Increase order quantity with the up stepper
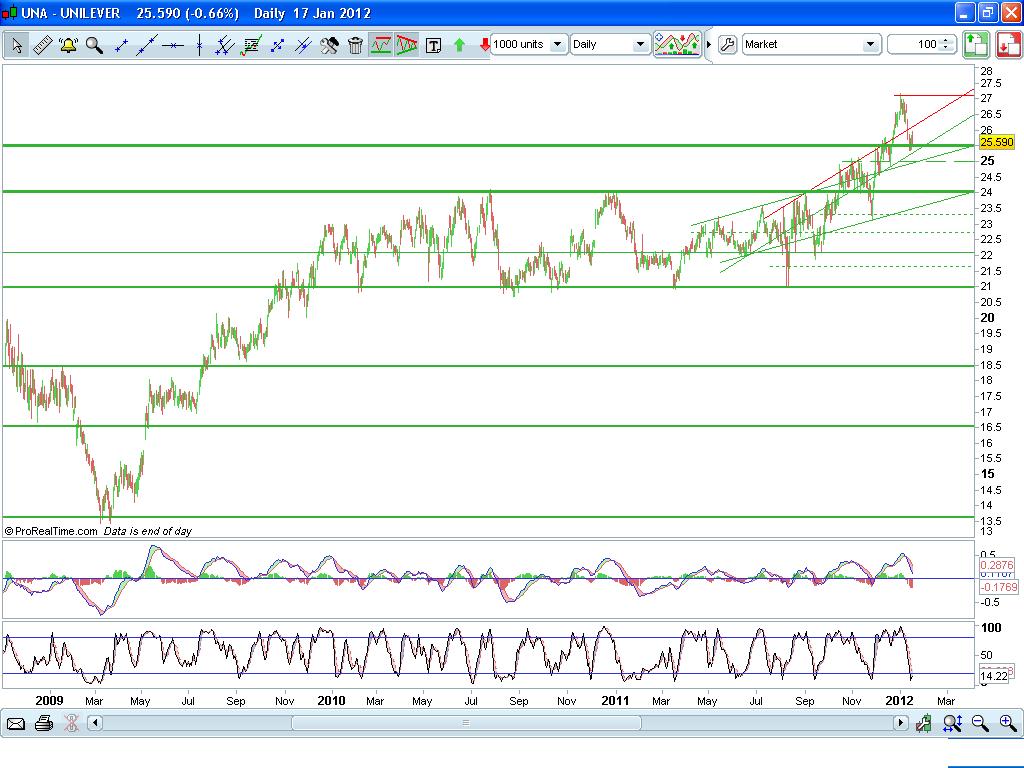This screenshot has width=1024, height=768. pos(946,40)
